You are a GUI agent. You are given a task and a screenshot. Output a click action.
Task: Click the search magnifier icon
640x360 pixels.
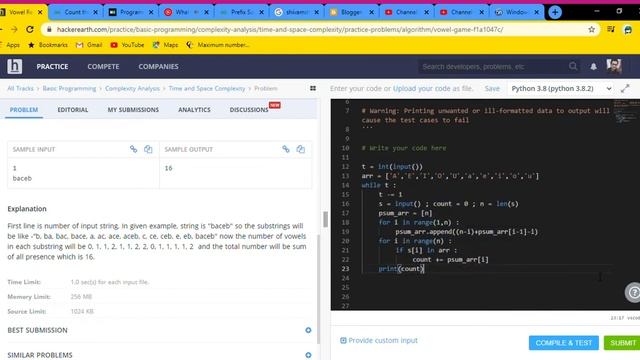[573, 66]
